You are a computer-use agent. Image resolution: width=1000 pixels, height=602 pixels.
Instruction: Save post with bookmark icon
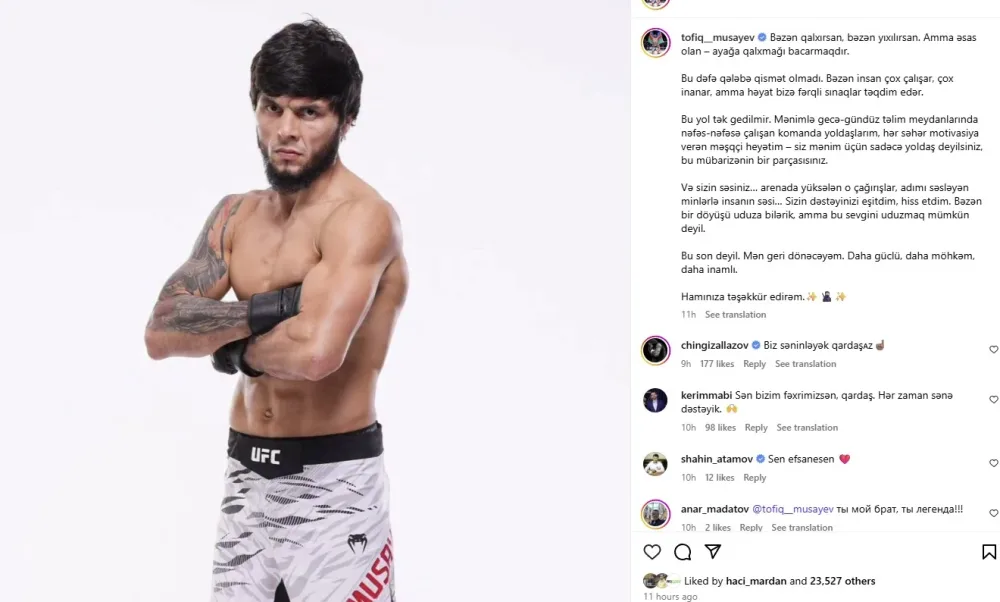click(x=988, y=552)
